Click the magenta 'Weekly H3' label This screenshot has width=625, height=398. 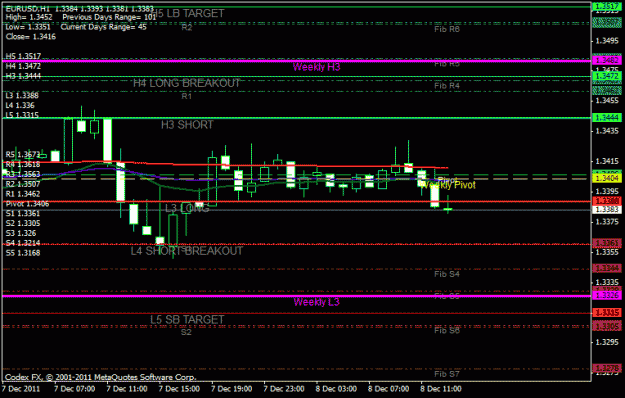(x=316, y=67)
